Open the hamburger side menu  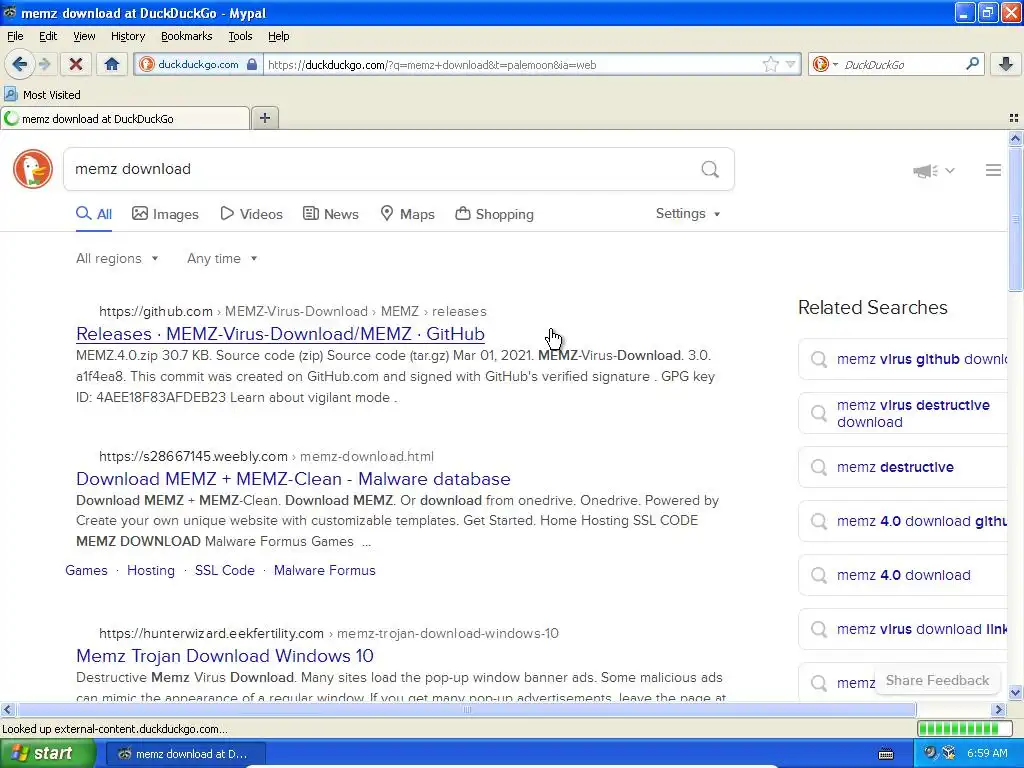993,170
